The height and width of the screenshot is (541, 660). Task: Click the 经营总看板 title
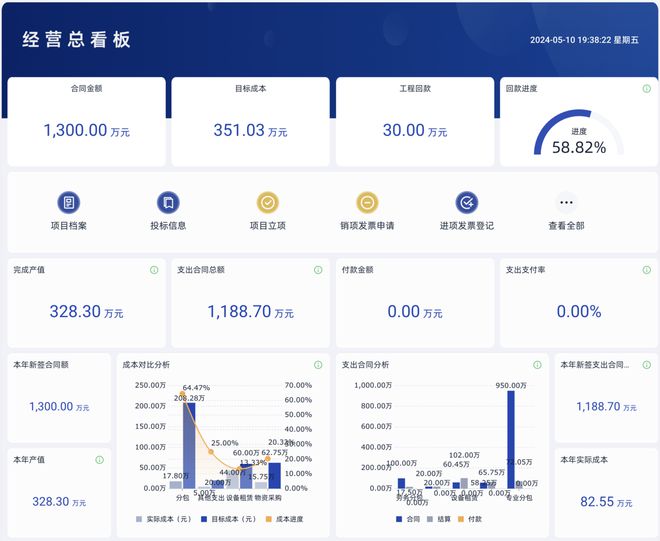[76, 40]
